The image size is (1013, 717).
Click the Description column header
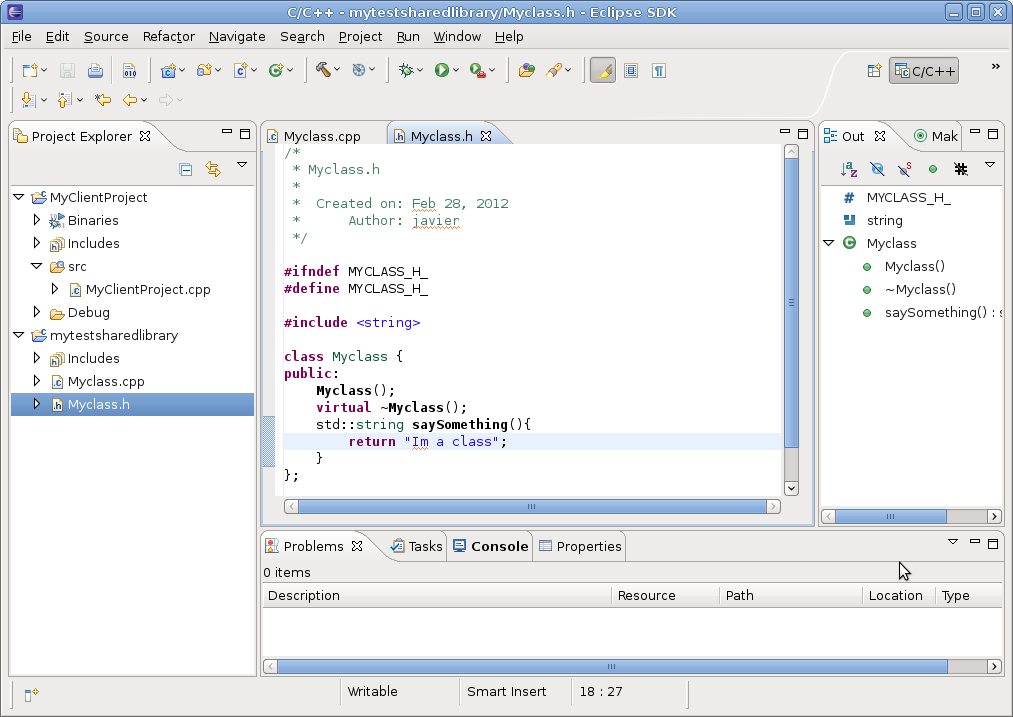pos(437,596)
